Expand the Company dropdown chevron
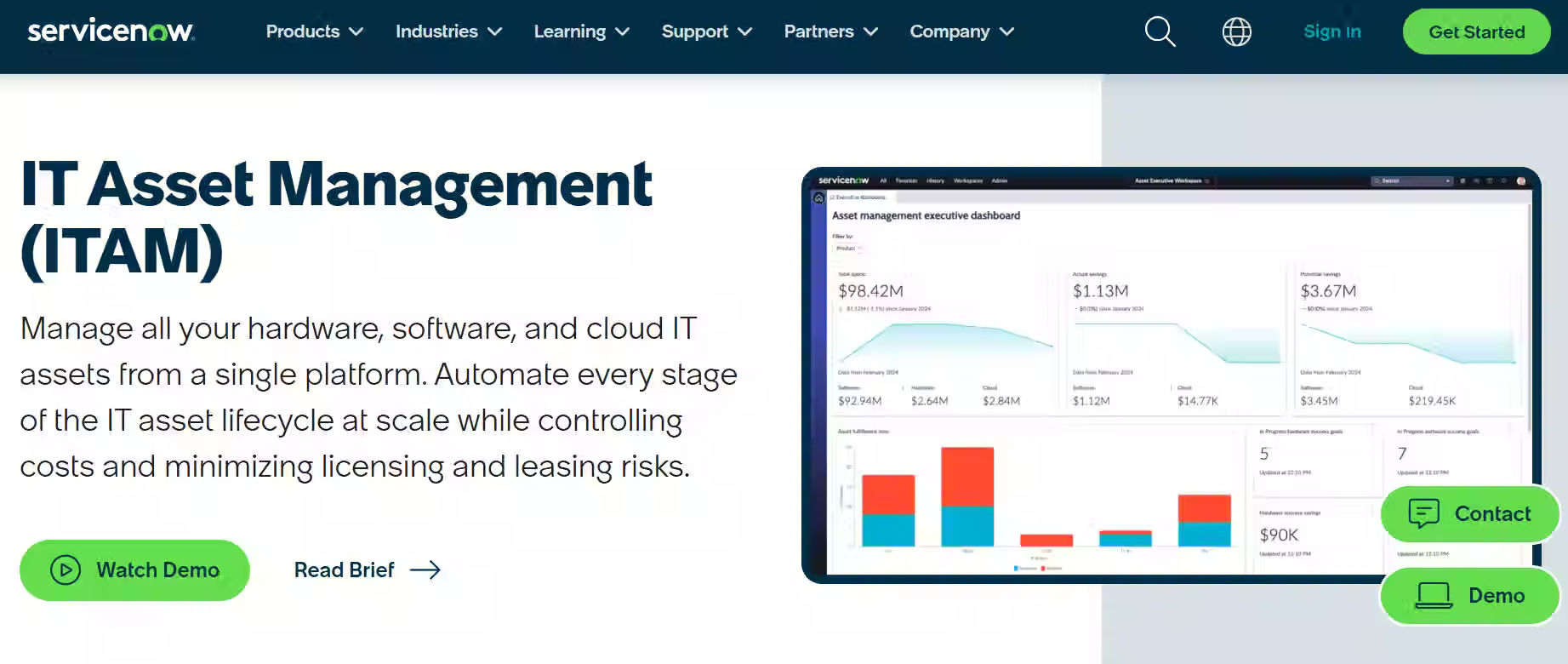Viewport: 1568px width, 664px height. [1006, 32]
